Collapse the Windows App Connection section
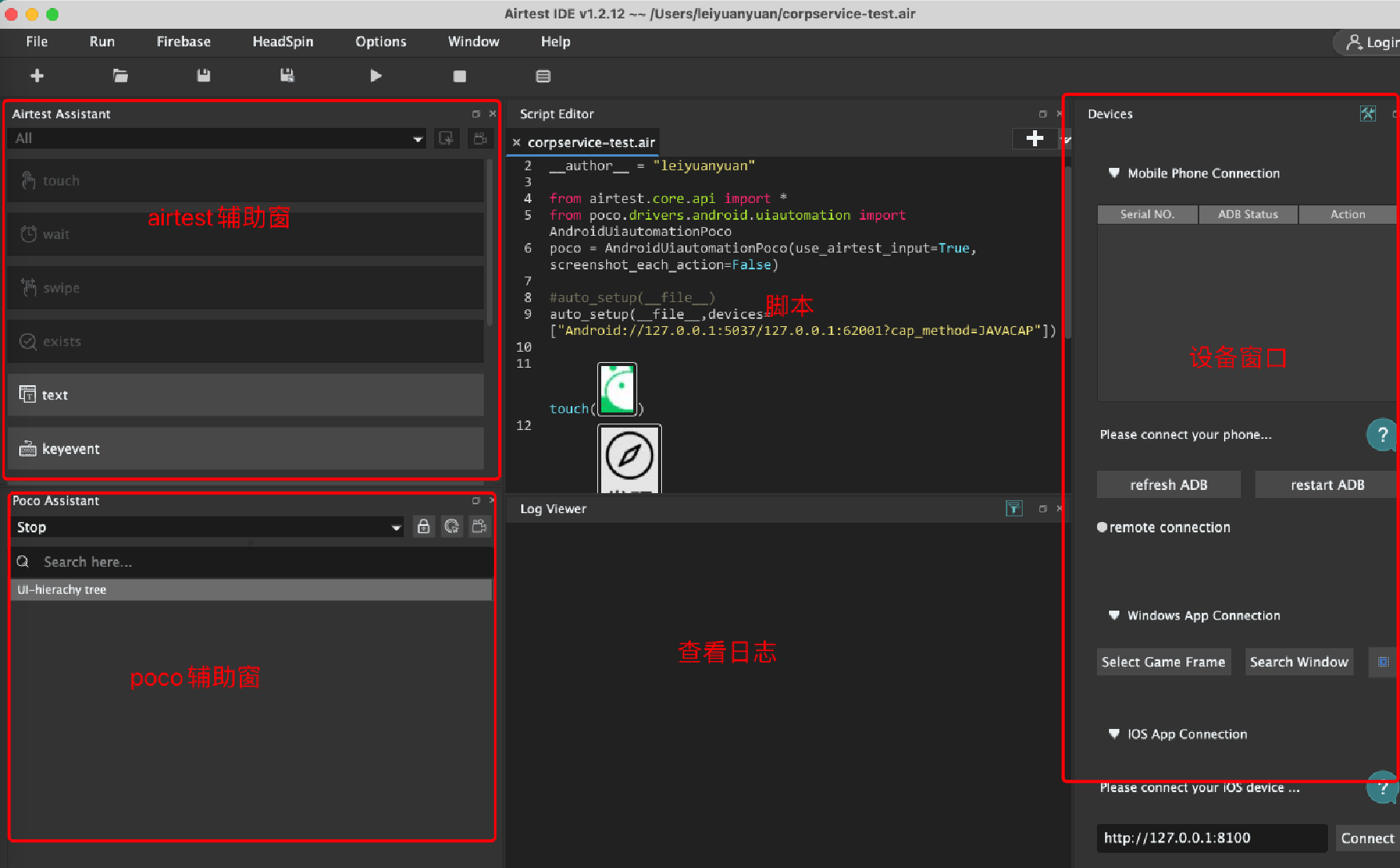This screenshot has height=868, width=1400. click(x=1114, y=615)
